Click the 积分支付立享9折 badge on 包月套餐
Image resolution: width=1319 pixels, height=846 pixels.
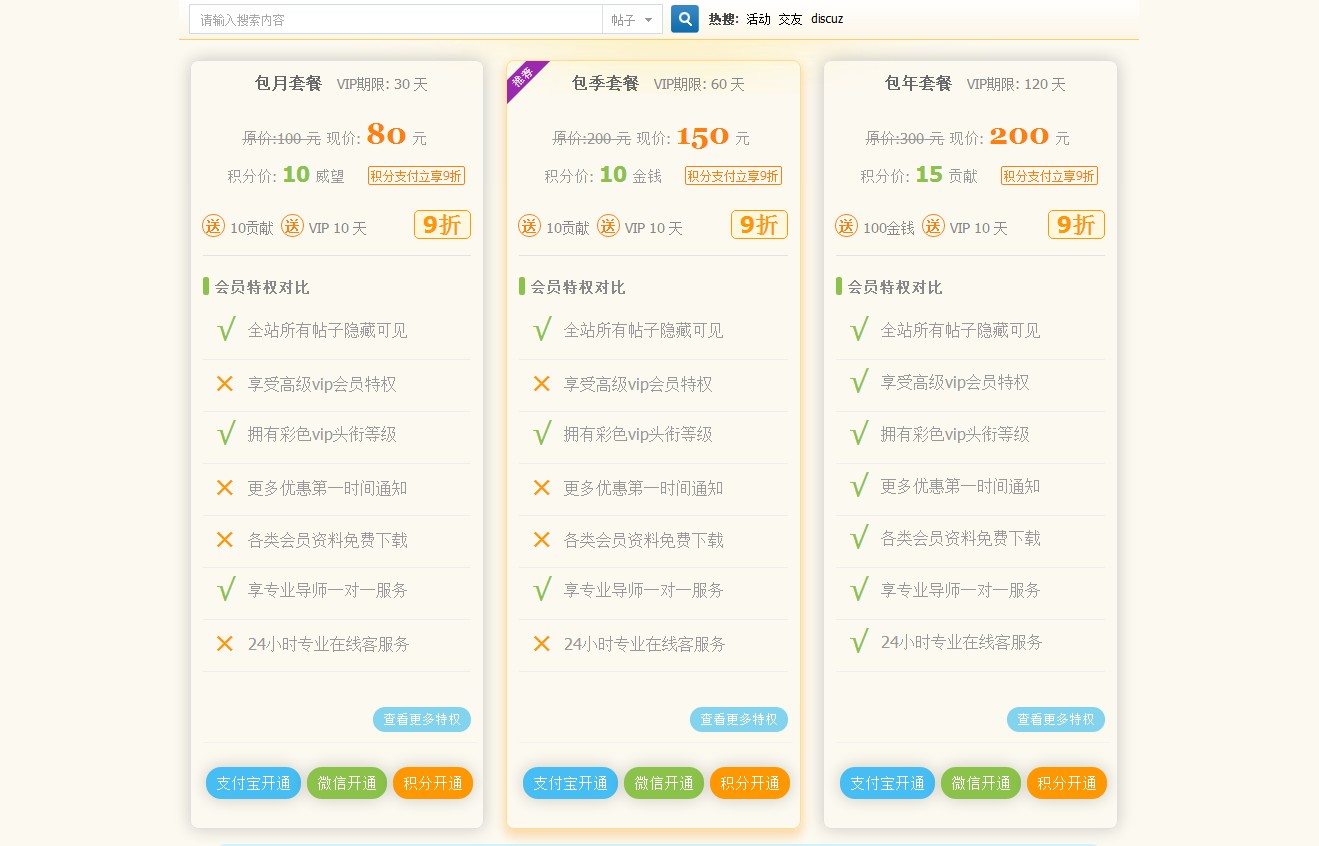pyautogui.click(x=416, y=175)
